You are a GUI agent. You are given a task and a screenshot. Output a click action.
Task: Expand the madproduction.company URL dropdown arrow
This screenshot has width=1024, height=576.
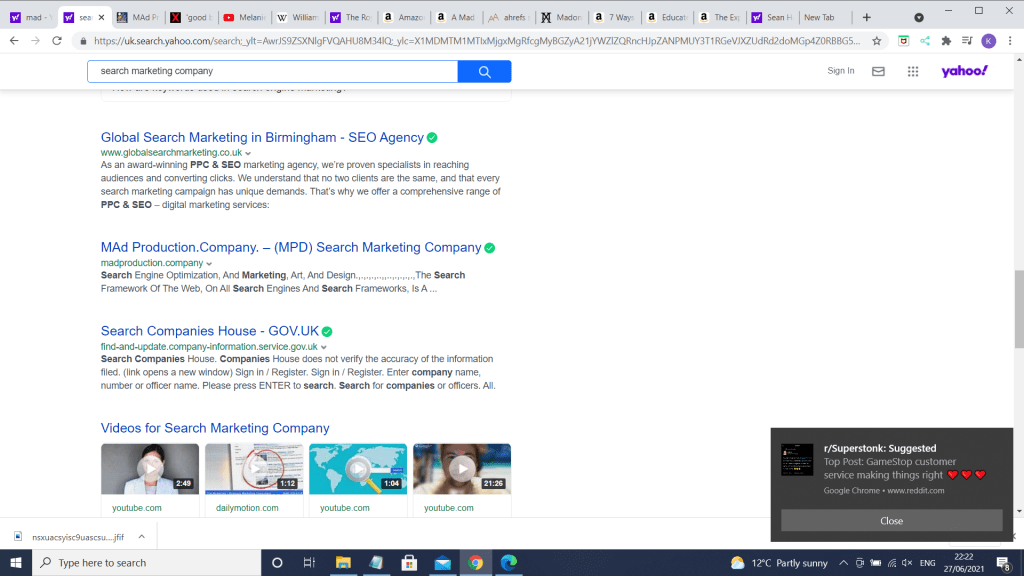[x=209, y=263]
